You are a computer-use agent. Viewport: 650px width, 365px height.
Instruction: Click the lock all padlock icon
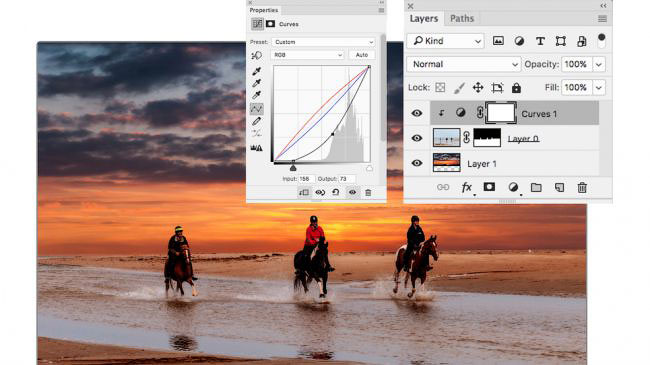coord(516,88)
